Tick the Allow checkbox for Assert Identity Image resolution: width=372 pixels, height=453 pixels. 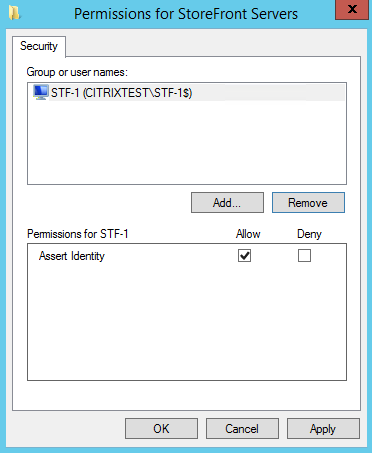tap(244, 256)
